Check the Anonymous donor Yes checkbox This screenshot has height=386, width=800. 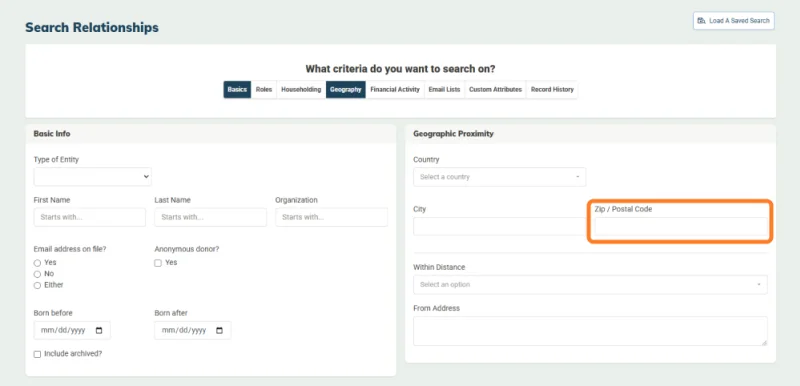(158, 263)
